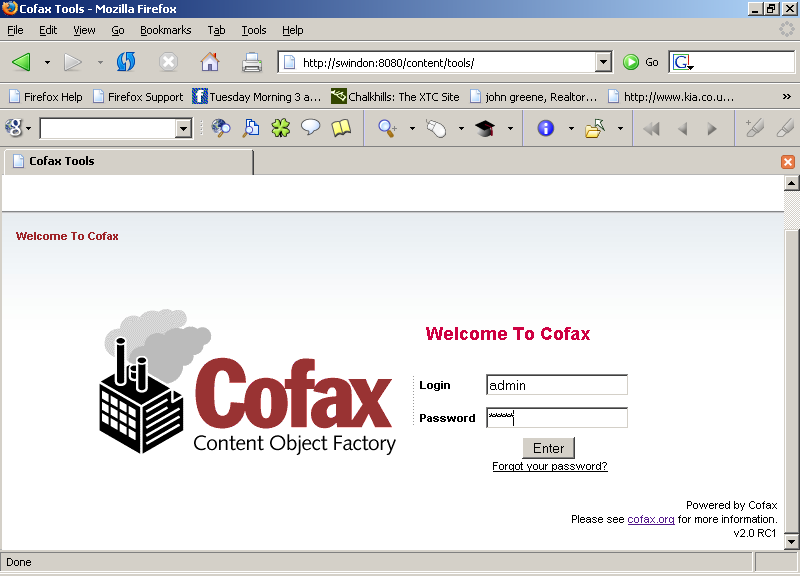This screenshot has height=576, width=800.
Task: Open the Bookmarks menu
Action: coord(165,30)
